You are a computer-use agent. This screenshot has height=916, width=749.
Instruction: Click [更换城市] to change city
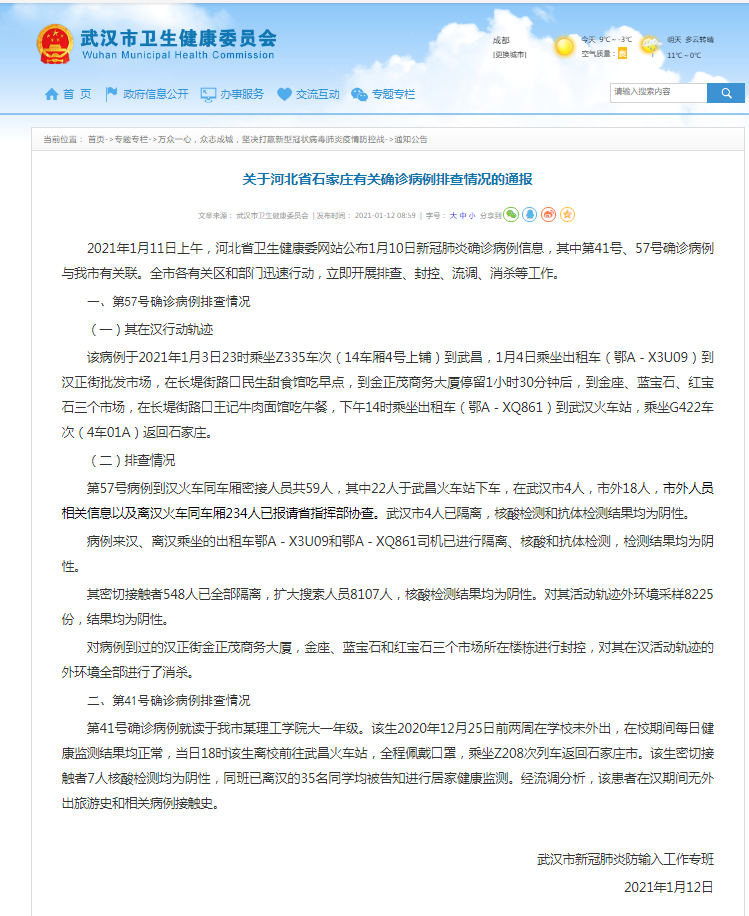tap(509, 54)
